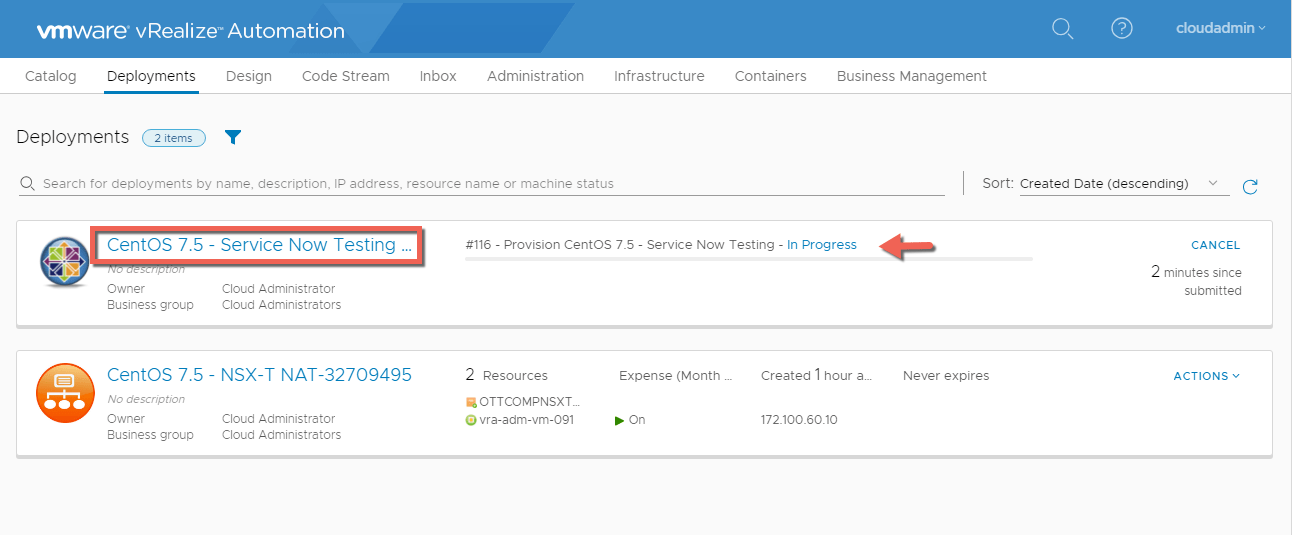
Task: Click the CentOS logo deployment icon
Action: [65, 262]
